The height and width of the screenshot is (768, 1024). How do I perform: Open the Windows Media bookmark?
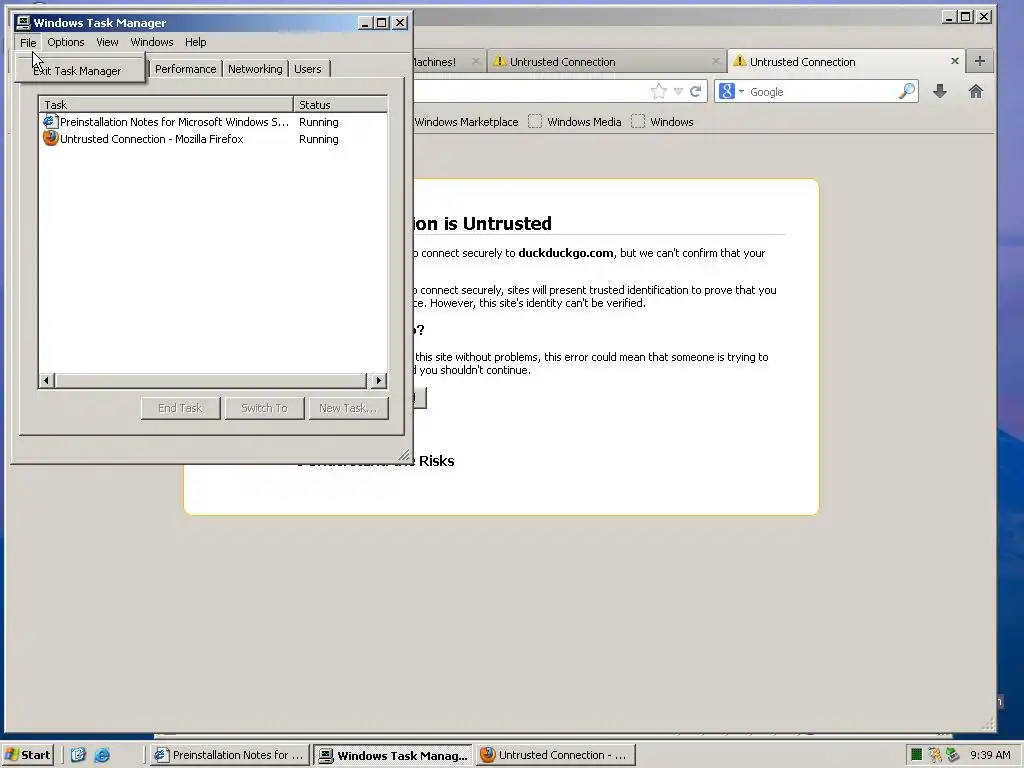click(575, 122)
